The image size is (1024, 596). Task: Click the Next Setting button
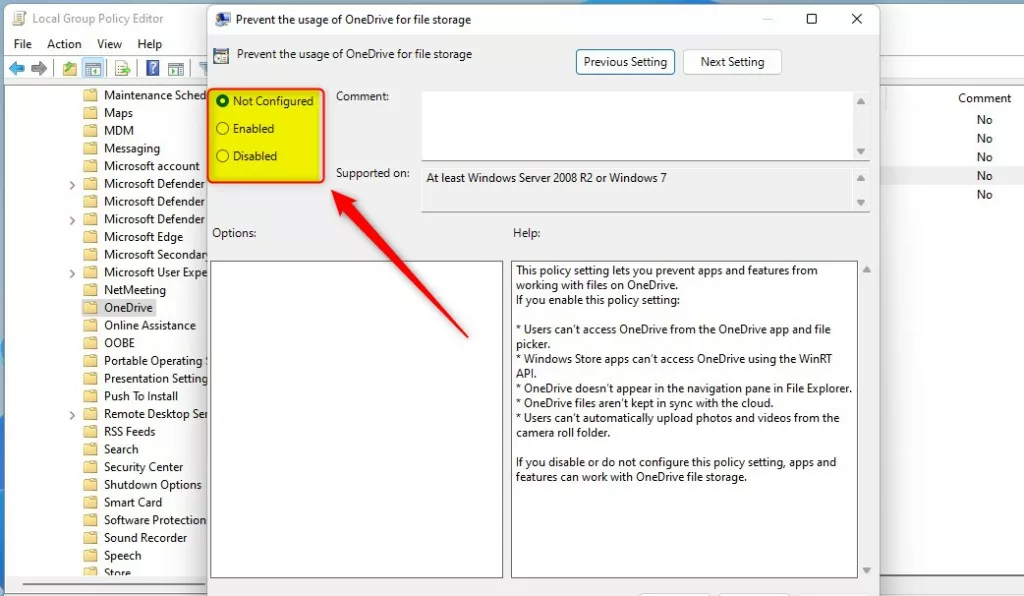732,62
